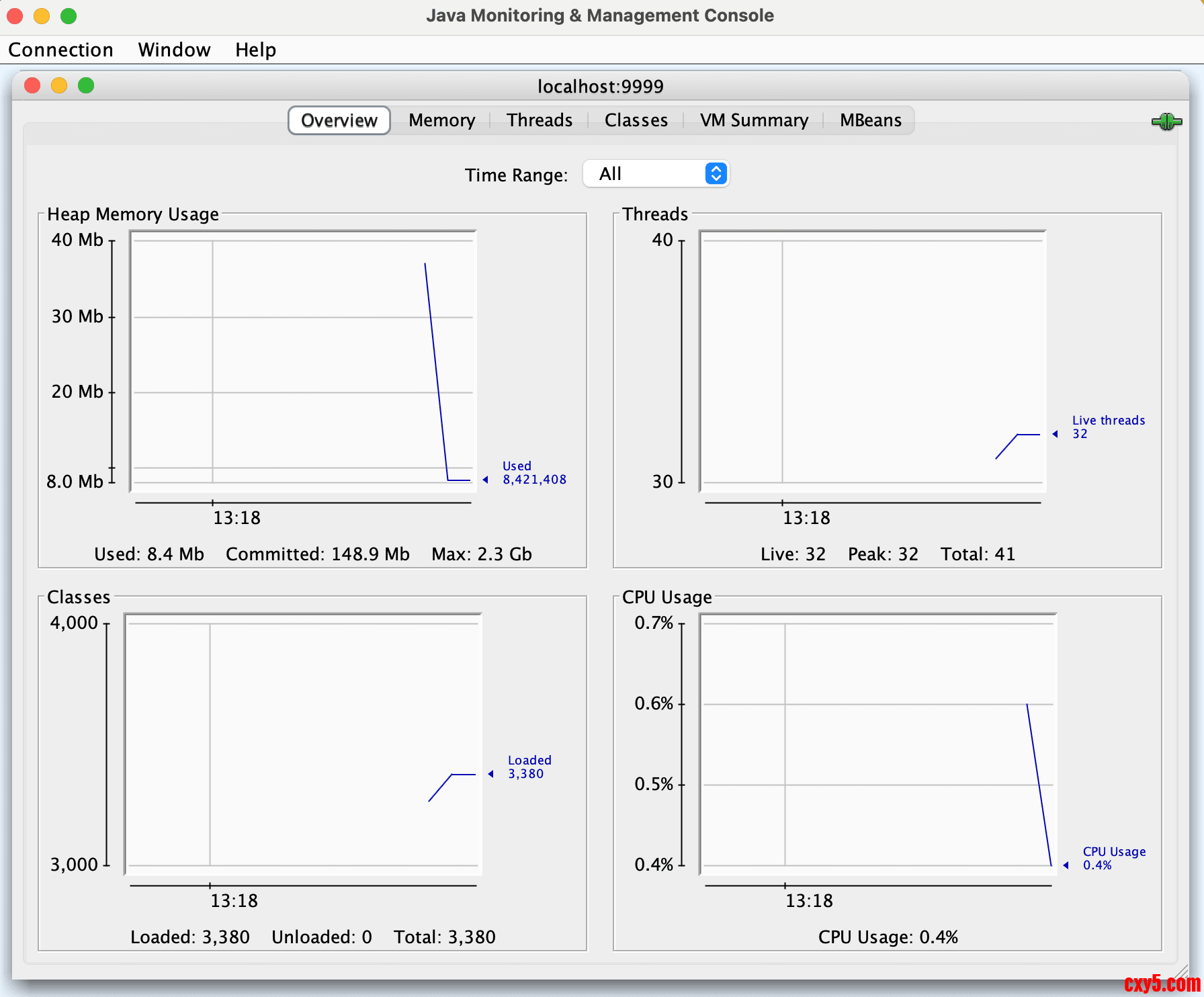This screenshot has width=1204, height=997.
Task: Click the Used heap legend value
Action: [534, 480]
